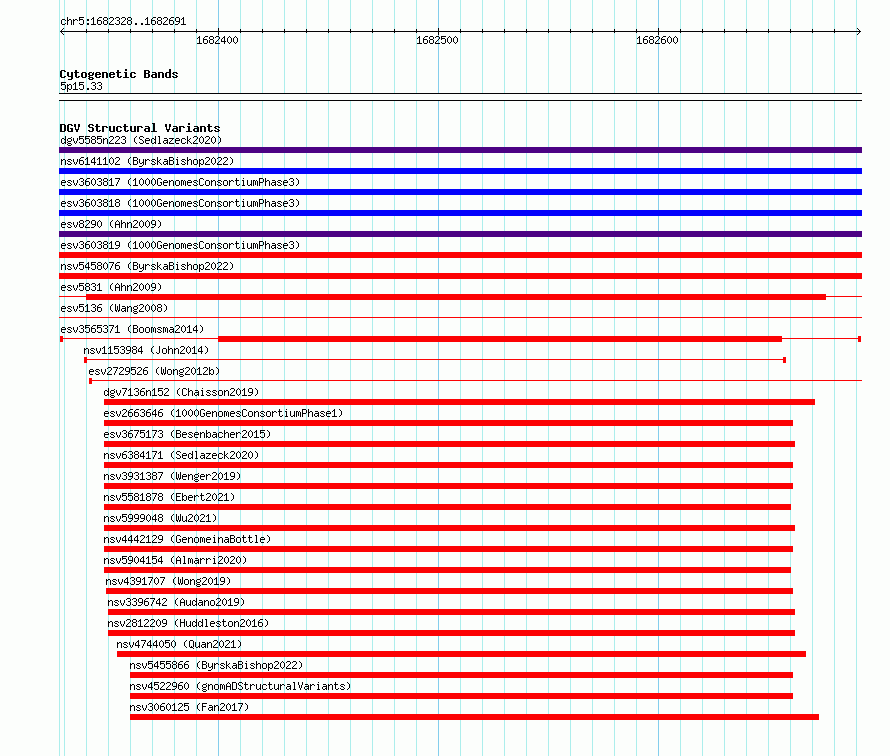Screen dimensions: 890x756
Task: Click nsv5581878 (Ebert2021) label
Action: 169,497
